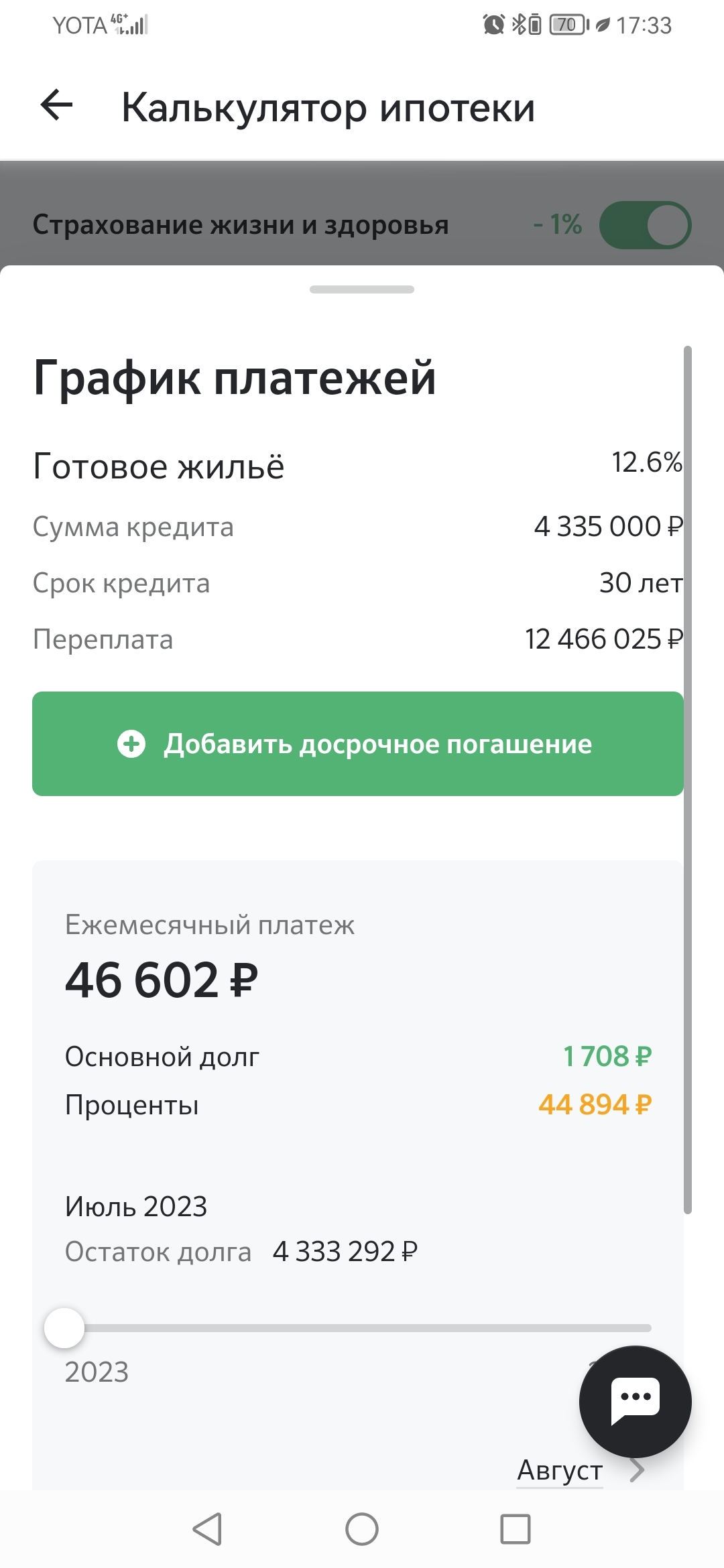Image resolution: width=724 pixels, height=1568 pixels.
Task: Tap the plus icon on the green button
Action: 131,744
